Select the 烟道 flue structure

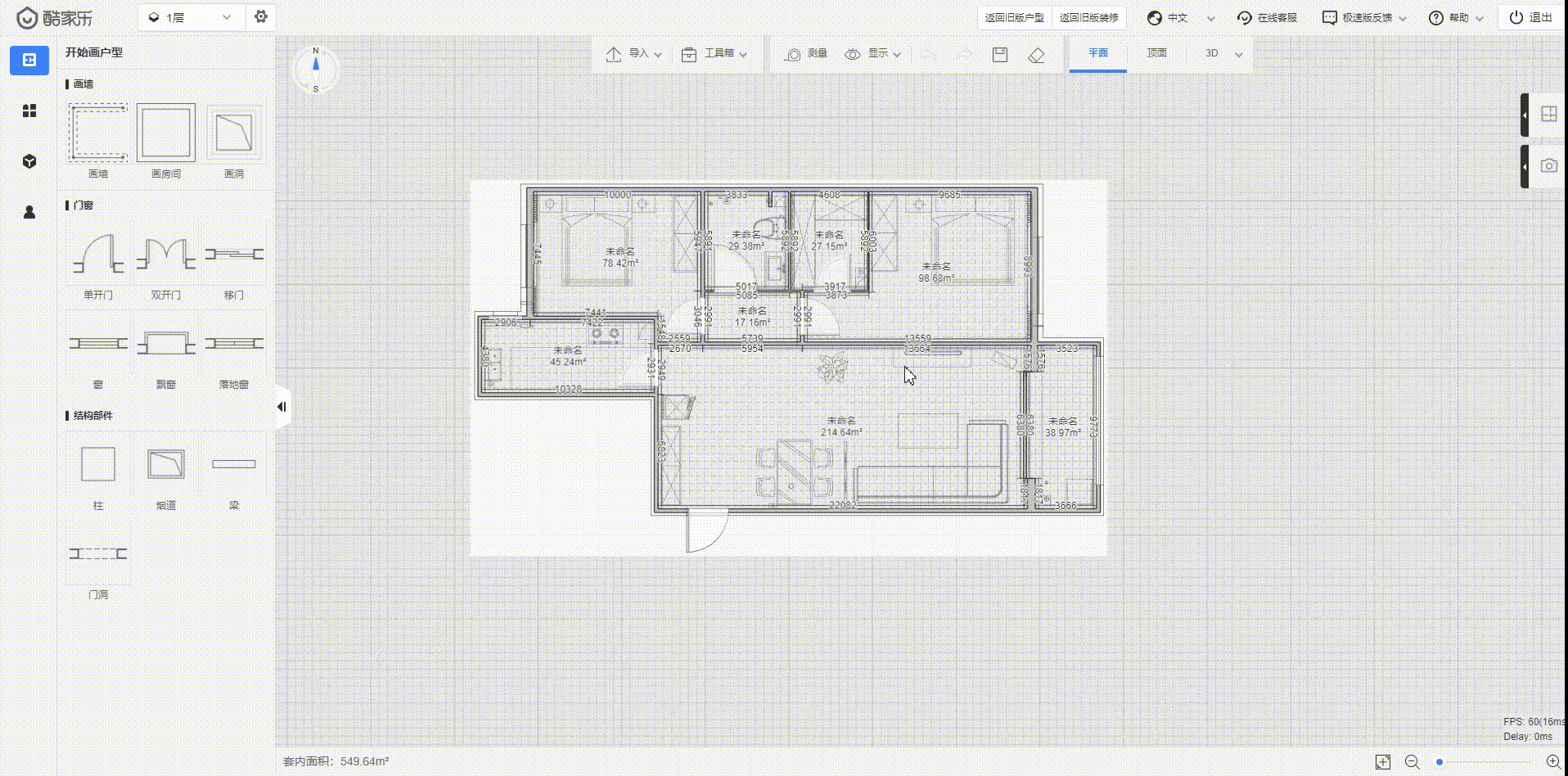click(x=166, y=474)
